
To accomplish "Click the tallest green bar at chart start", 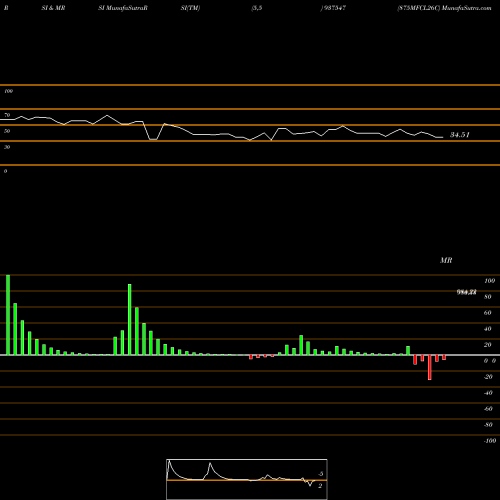I will (x=8, y=315).
